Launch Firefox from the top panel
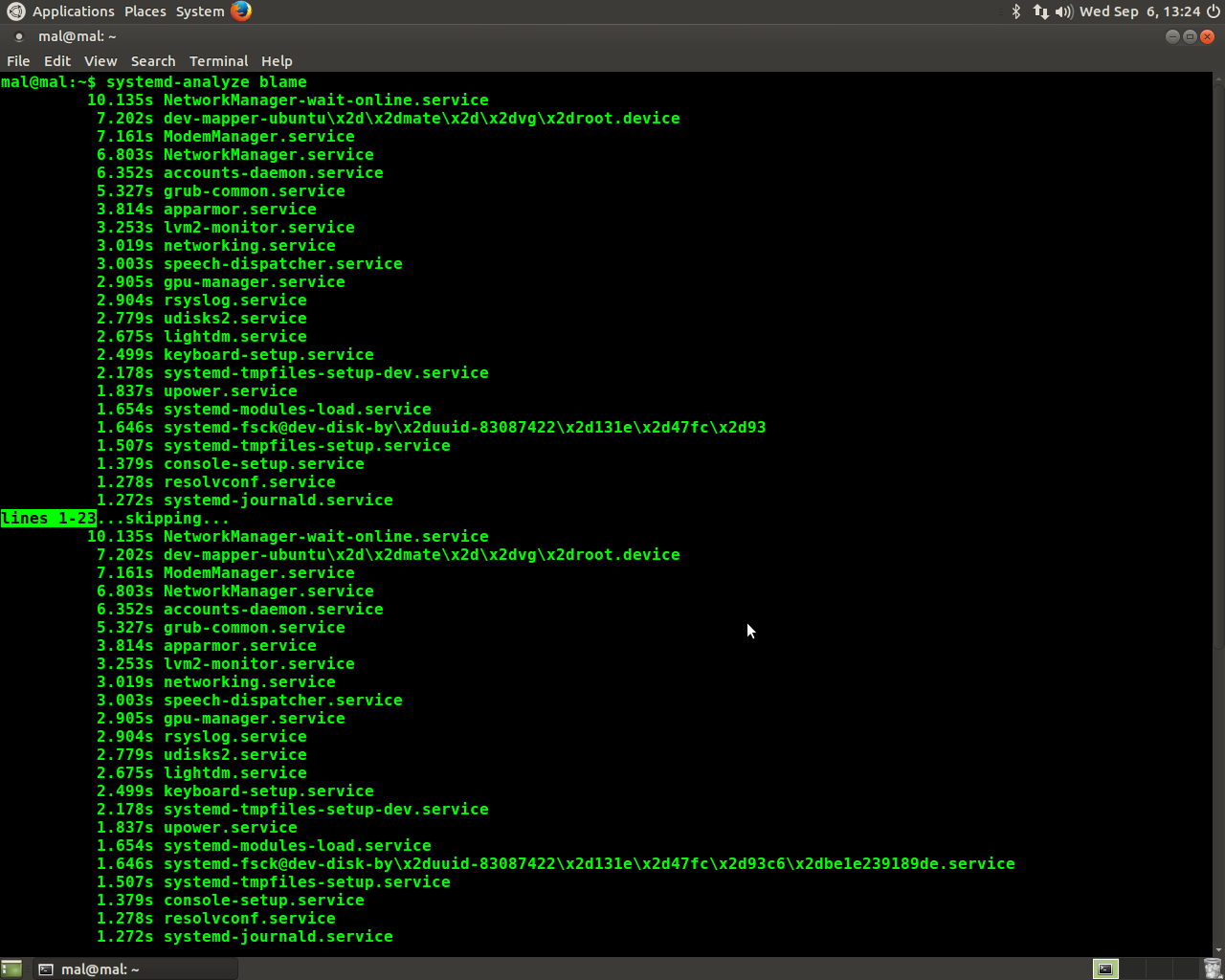The height and width of the screenshot is (980, 1225). pyautogui.click(x=241, y=11)
